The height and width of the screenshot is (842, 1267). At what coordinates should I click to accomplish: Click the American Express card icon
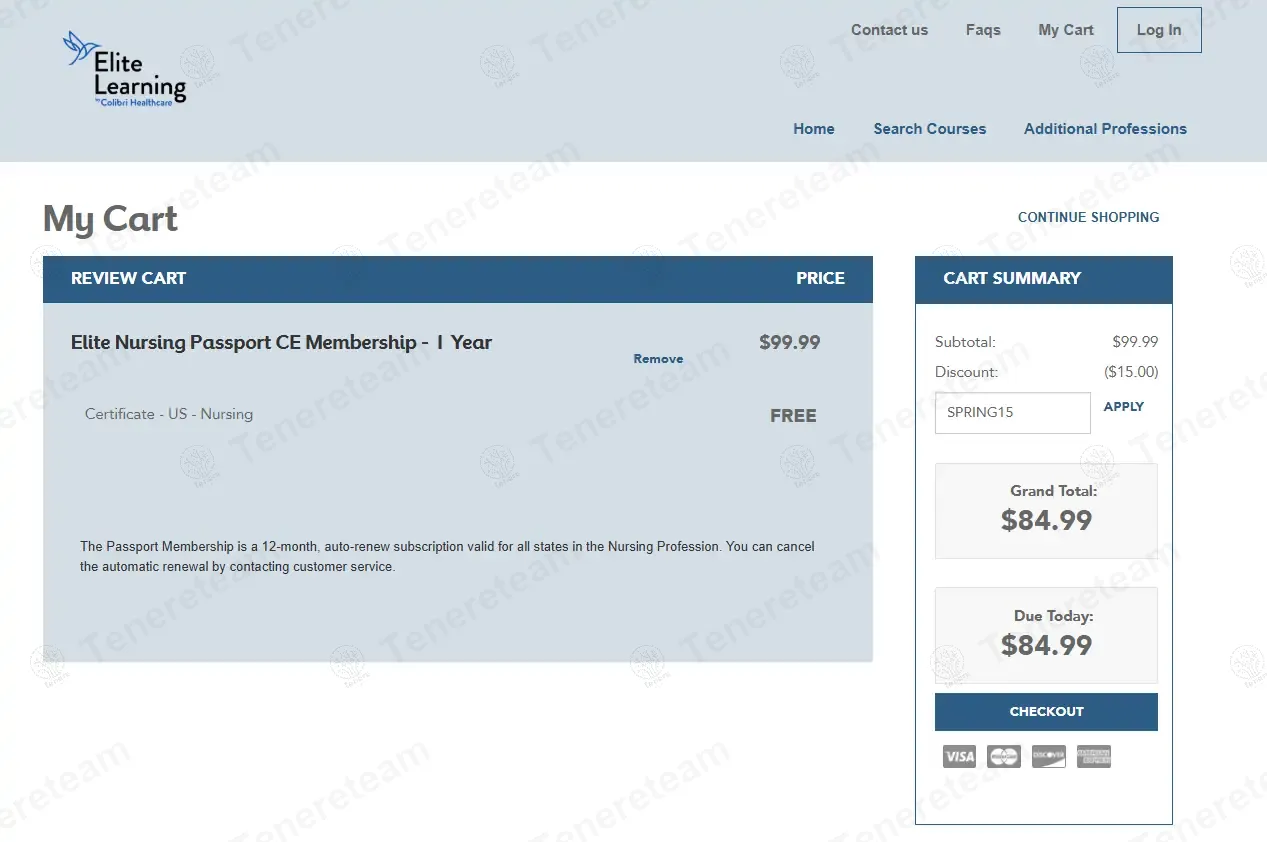[x=1094, y=756]
